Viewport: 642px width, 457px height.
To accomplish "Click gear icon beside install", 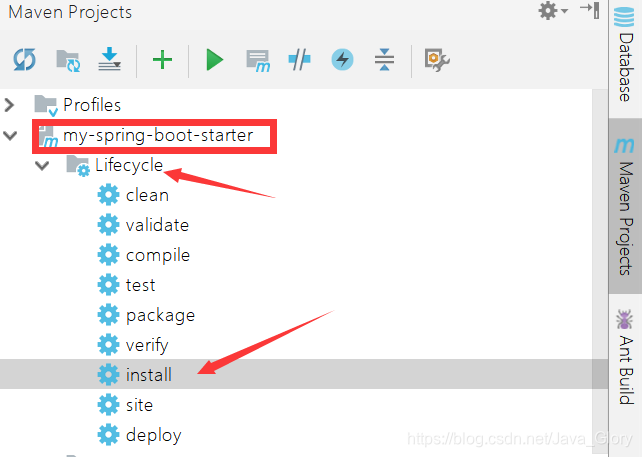I will (x=109, y=375).
